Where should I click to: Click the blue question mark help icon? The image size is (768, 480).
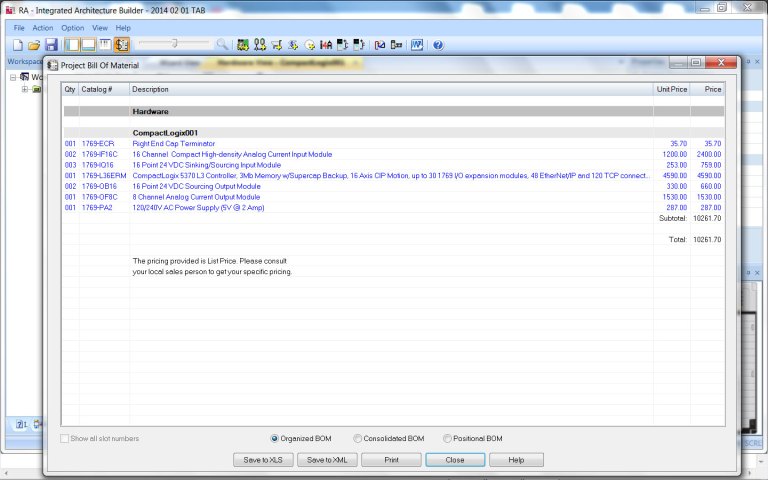[x=438, y=45]
